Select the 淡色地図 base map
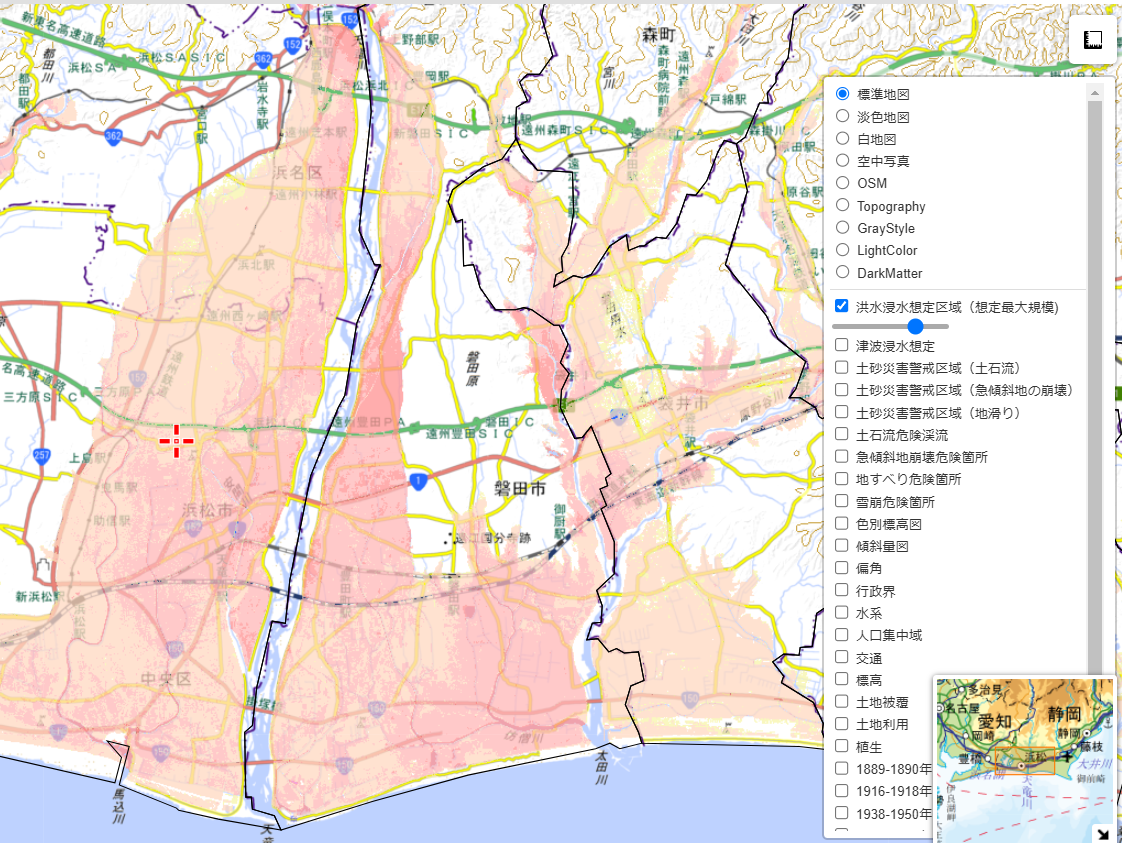The image size is (1122, 843). 841,116
